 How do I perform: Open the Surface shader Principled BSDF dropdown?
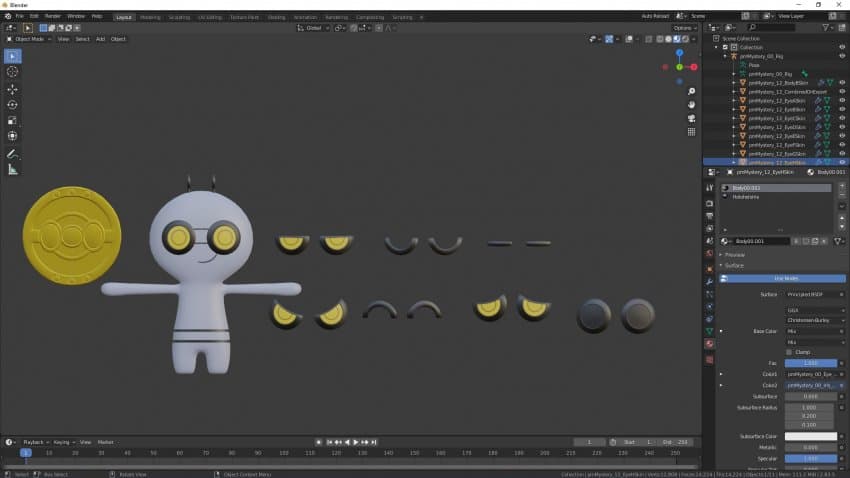(x=814, y=294)
